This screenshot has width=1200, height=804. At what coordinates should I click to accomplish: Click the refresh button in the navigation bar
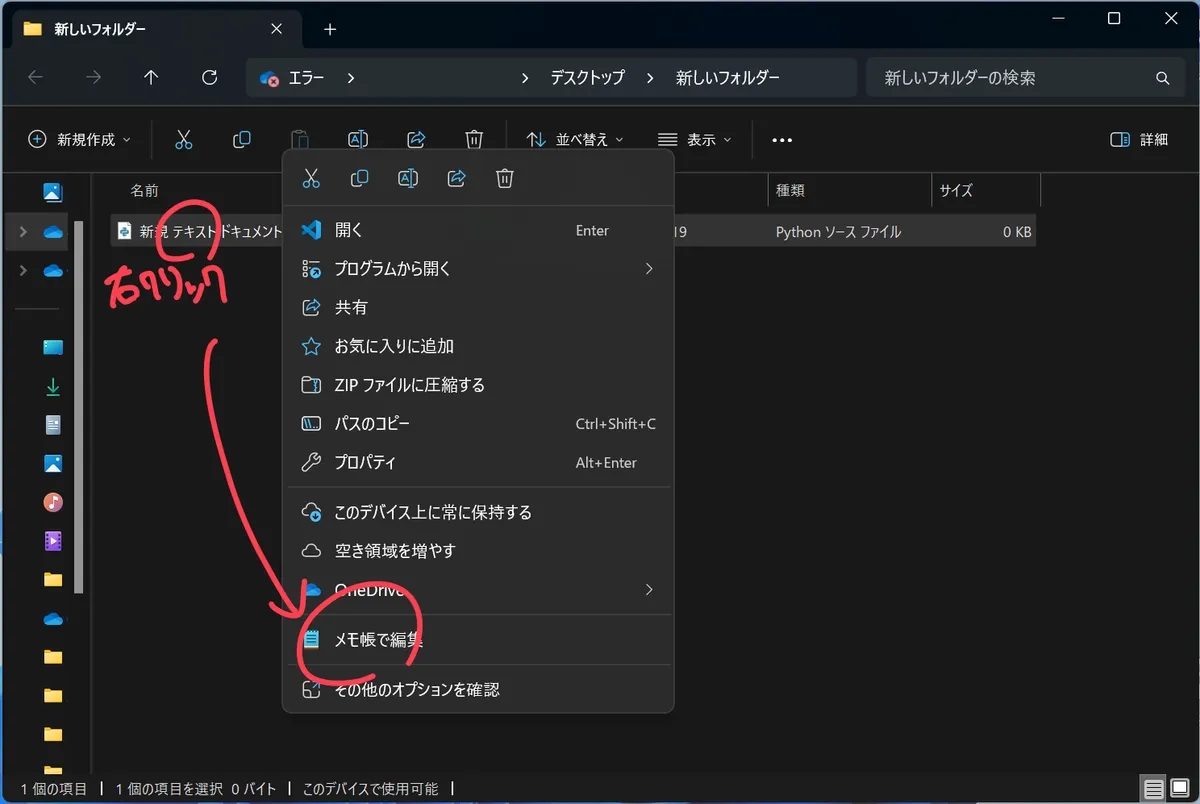point(209,77)
